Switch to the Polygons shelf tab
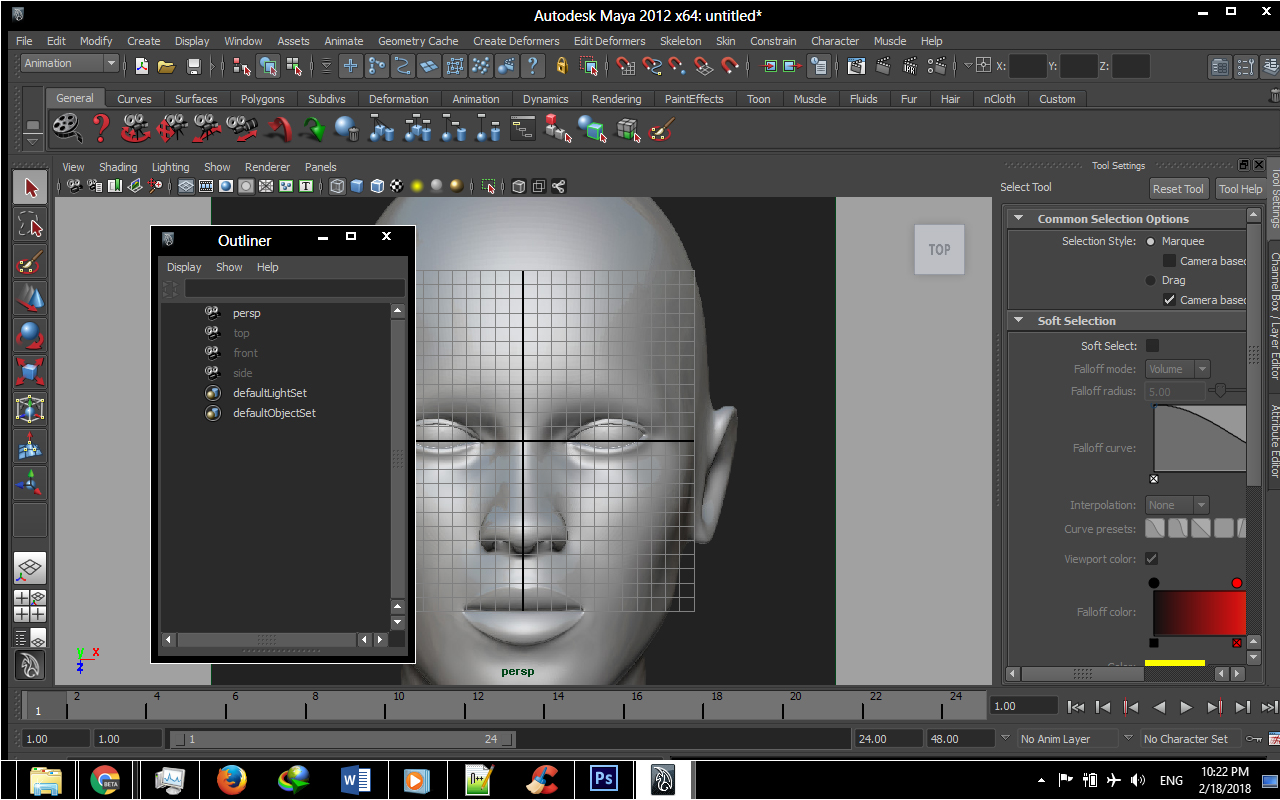This screenshot has width=1280, height=800. coord(262,99)
